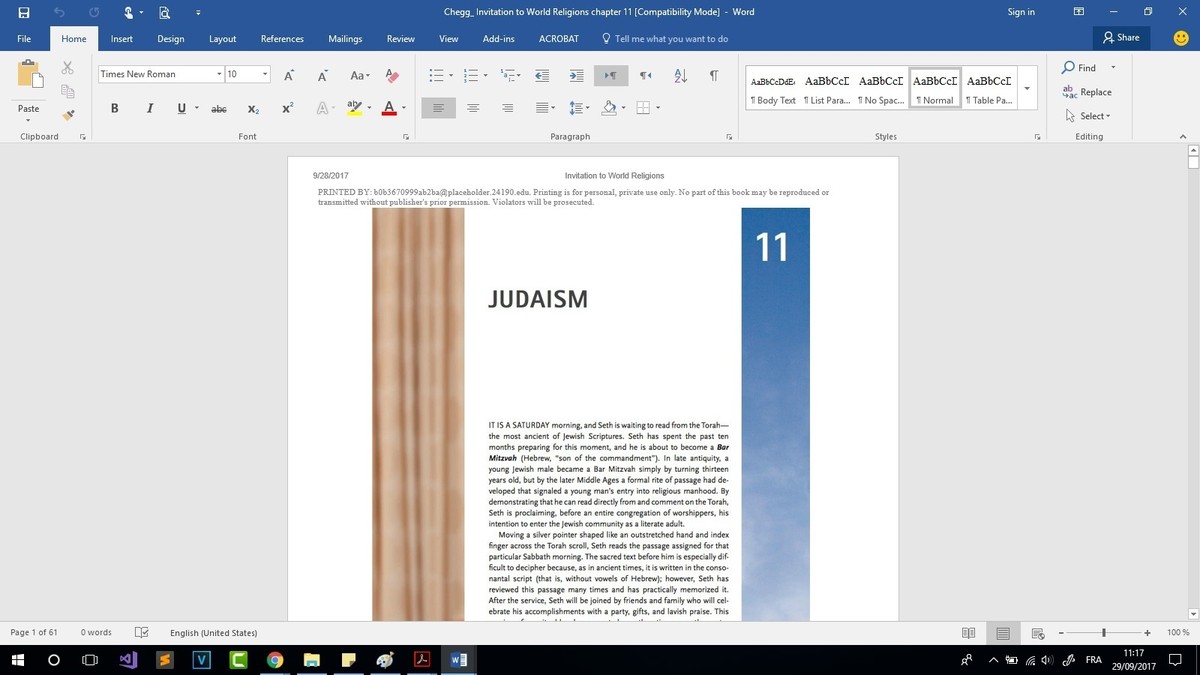The image size is (1200, 675).
Task: Click the Save icon in quick access toolbar
Action: point(24,12)
